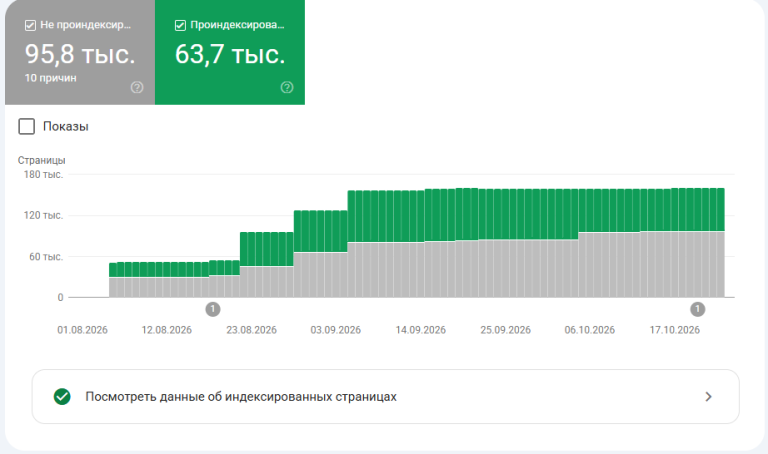Open help icon on gray not-indexed card
Viewport: 768px width, 454px height.
coord(137,87)
